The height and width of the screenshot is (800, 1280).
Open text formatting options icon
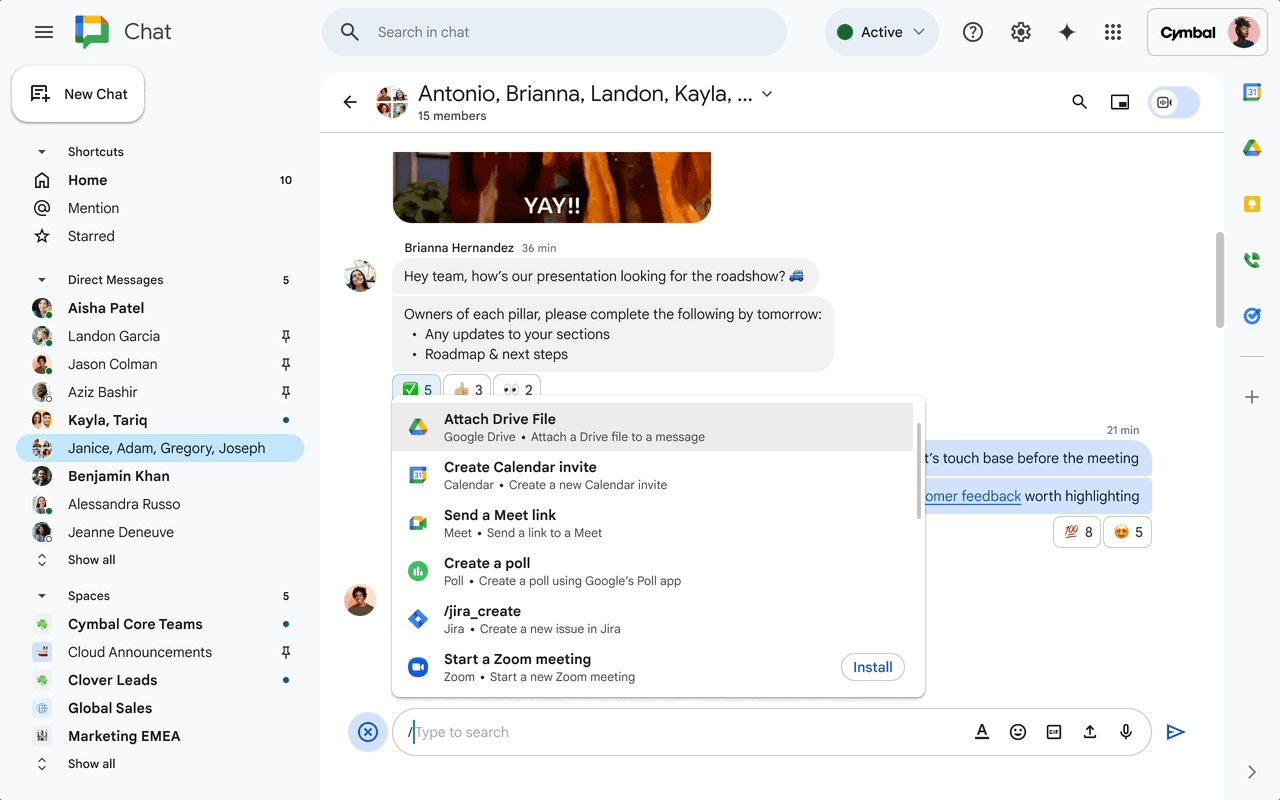pyautogui.click(x=982, y=732)
